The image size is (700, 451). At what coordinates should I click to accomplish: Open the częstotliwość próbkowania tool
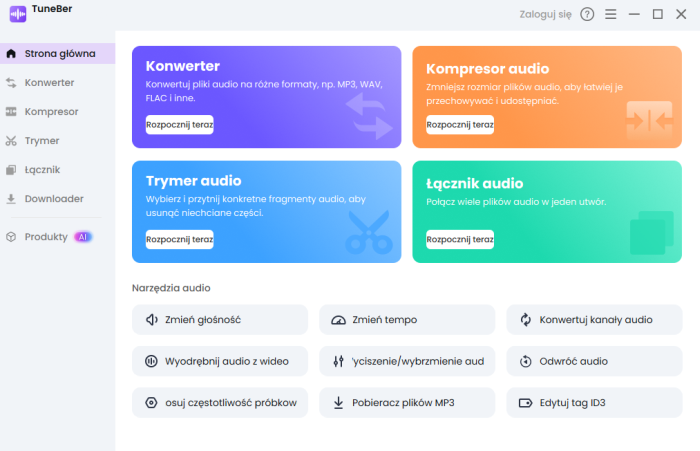pyautogui.click(x=220, y=403)
